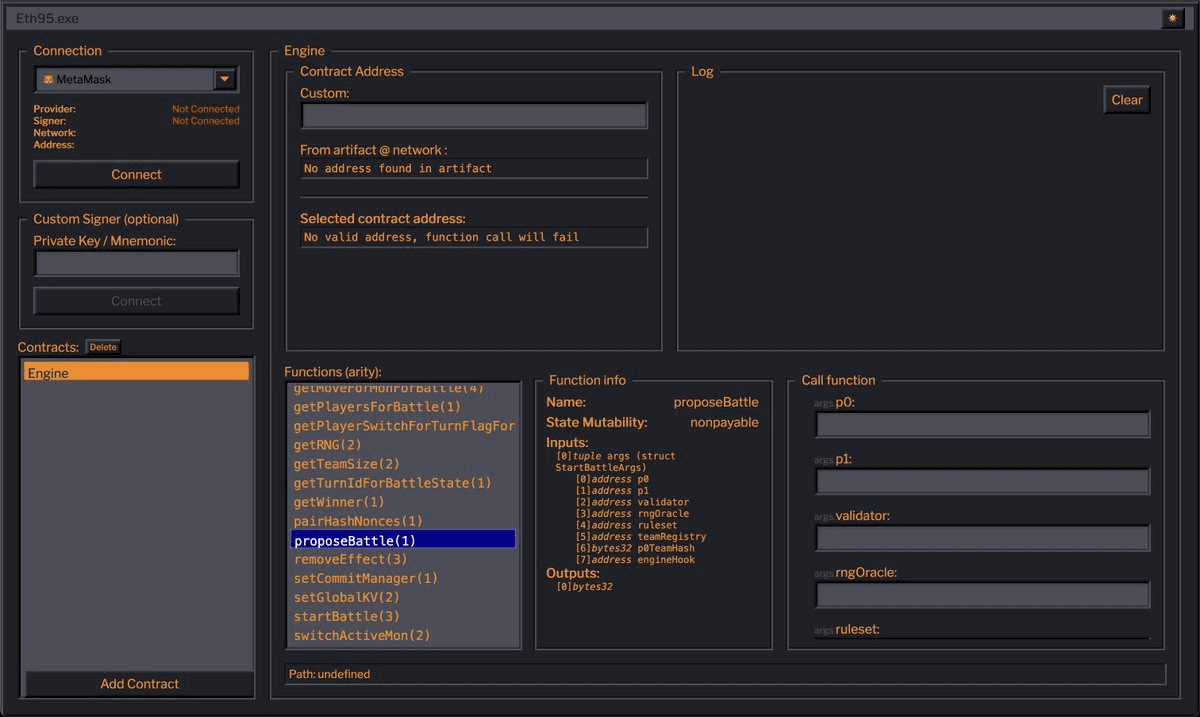Screen dimensions: 1200x717
Task: Click the Signer 'Not Connected' status
Action: pyautogui.click(x=206, y=121)
